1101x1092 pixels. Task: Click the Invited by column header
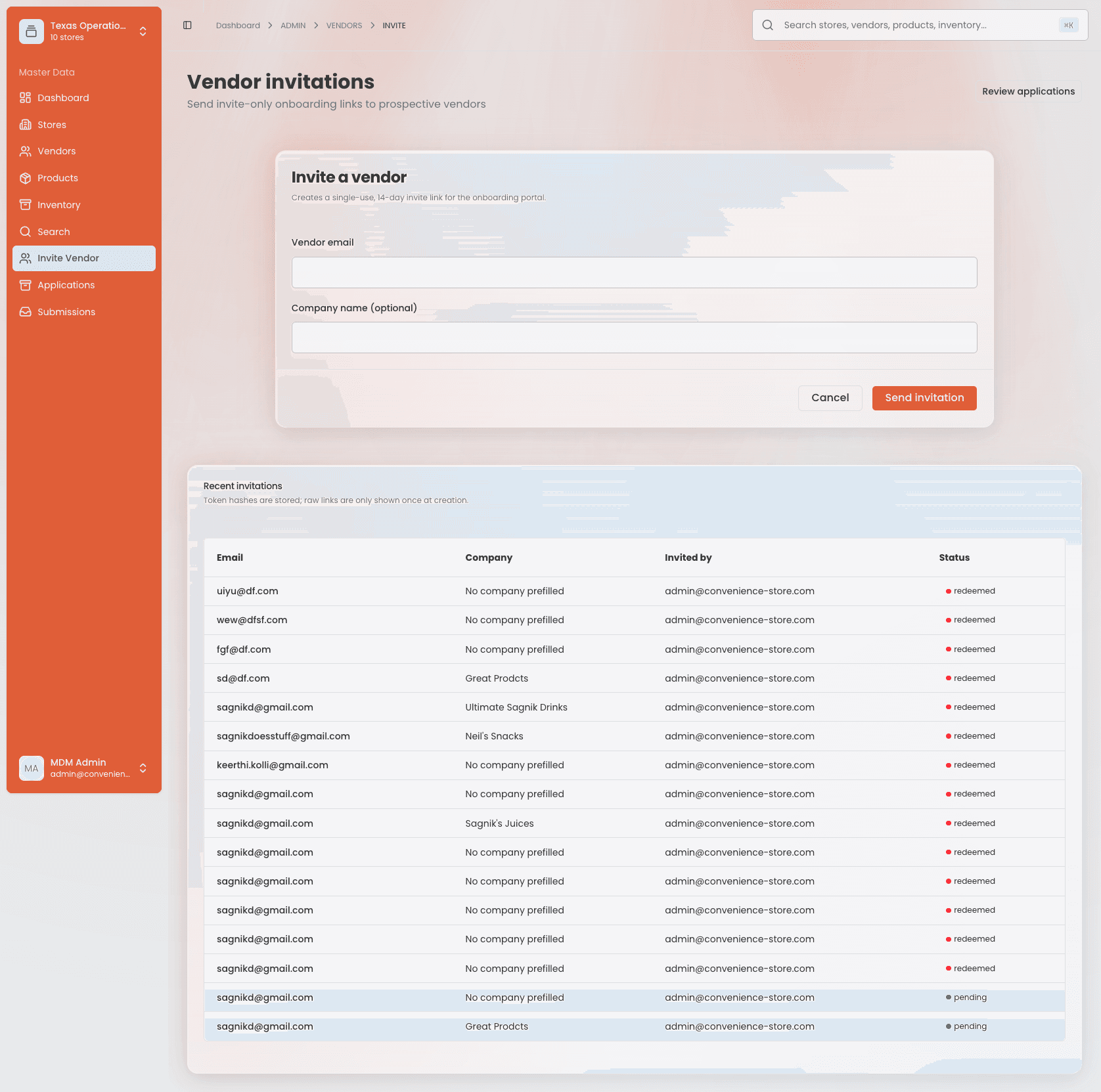[688, 557]
